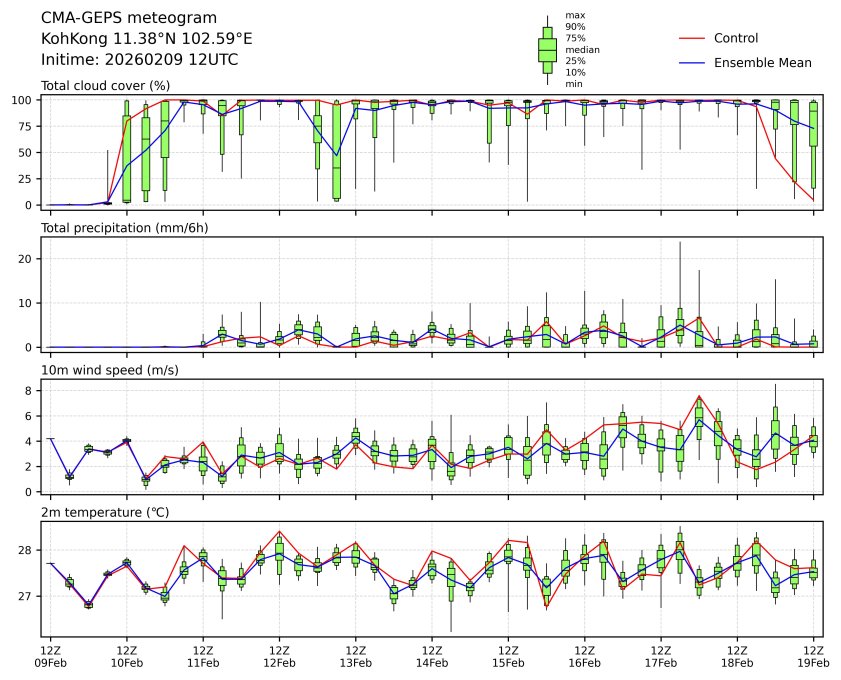Click the 90% label in box-plot legend
Viewport: 841px width, 680px height.
pos(575,27)
